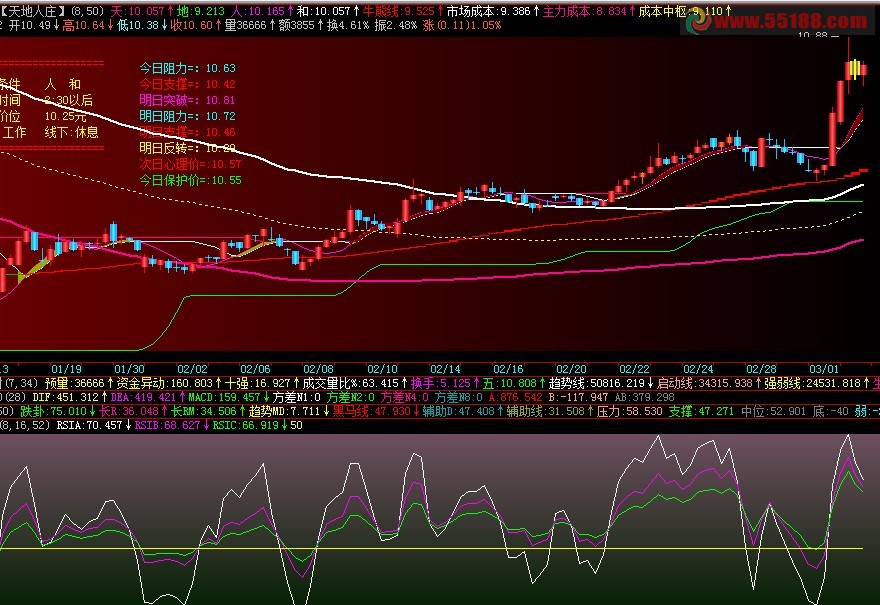Jump to the 01/19 date marker

pyautogui.click(x=66, y=369)
